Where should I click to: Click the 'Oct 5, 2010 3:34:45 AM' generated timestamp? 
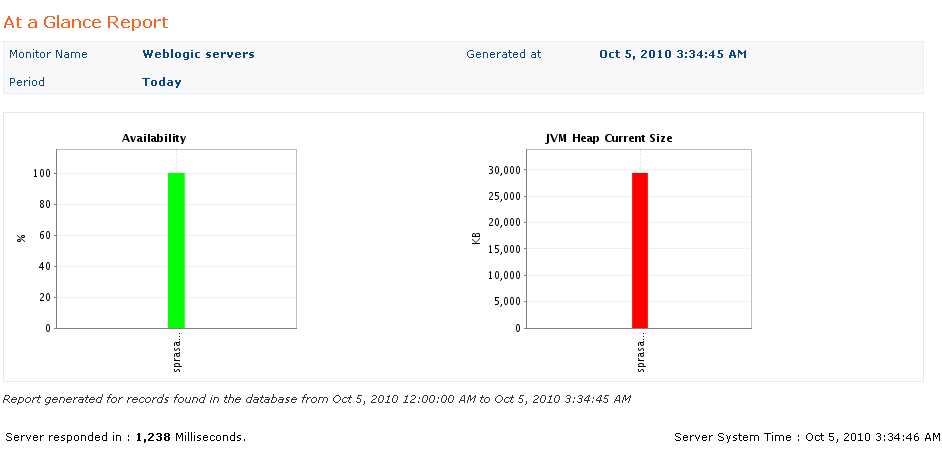pyautogui.click(x=673, y=54)
